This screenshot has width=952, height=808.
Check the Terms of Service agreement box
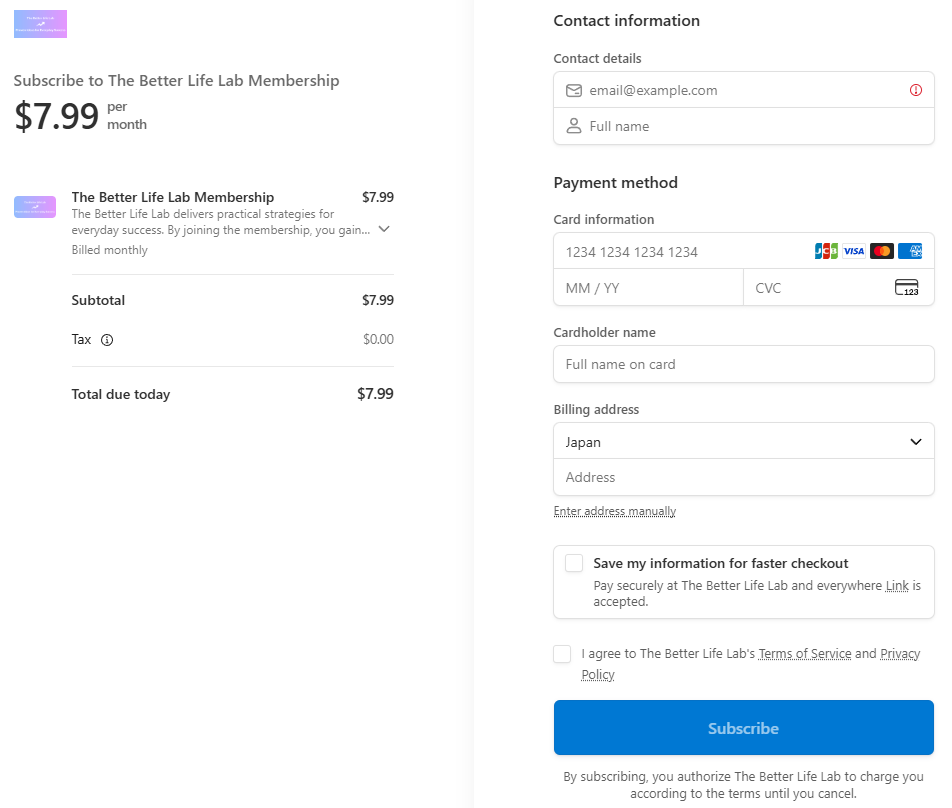point(562,654)
